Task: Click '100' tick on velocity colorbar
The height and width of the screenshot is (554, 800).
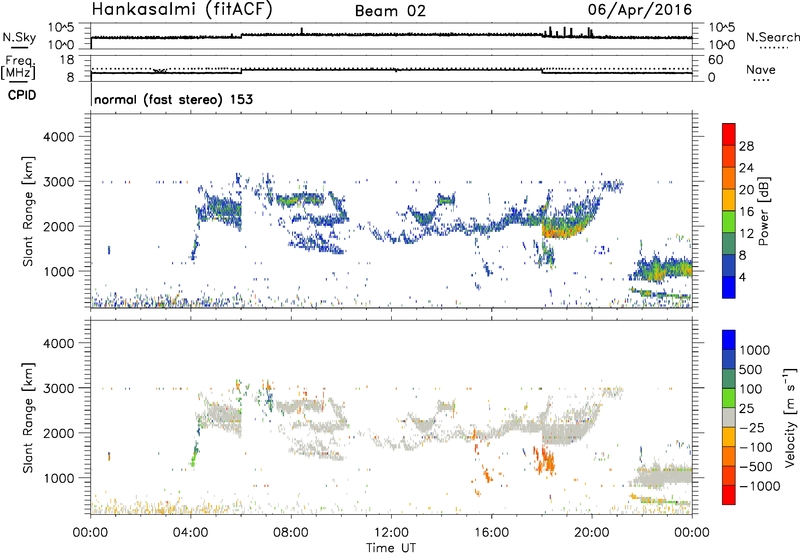Action: [751, 389]
